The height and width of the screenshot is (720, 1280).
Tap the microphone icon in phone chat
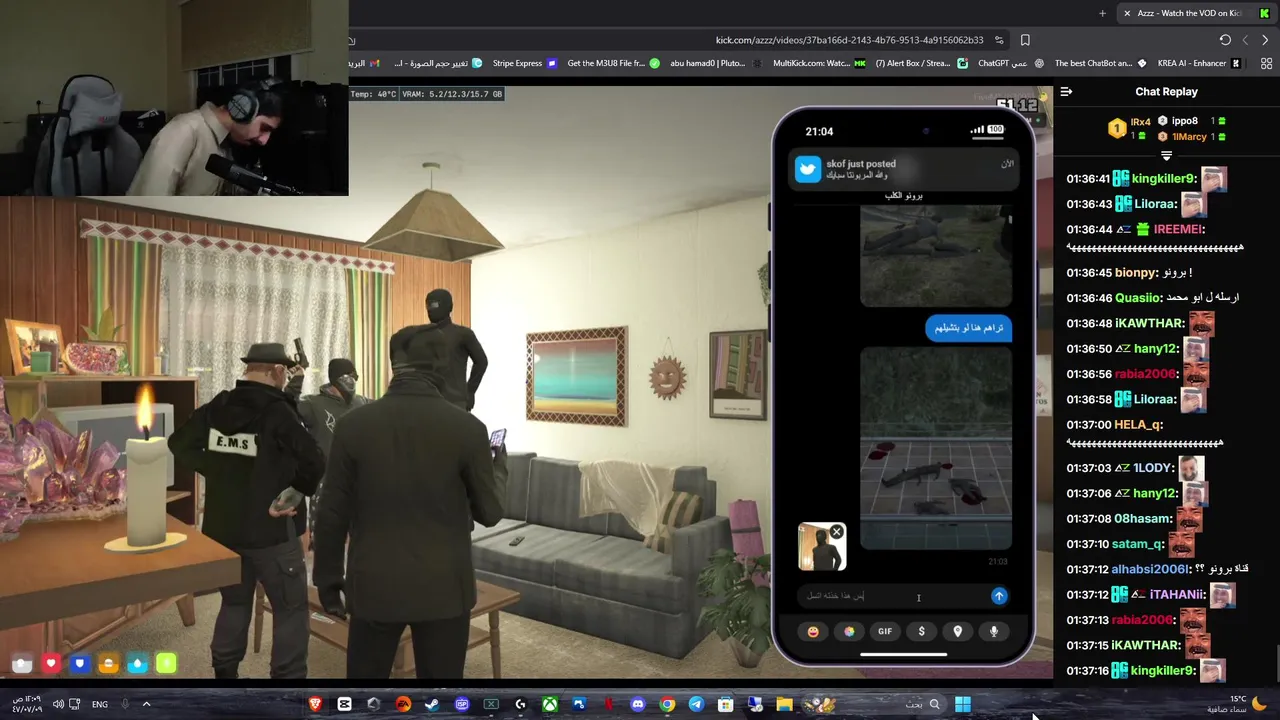[x=994, y=631]
